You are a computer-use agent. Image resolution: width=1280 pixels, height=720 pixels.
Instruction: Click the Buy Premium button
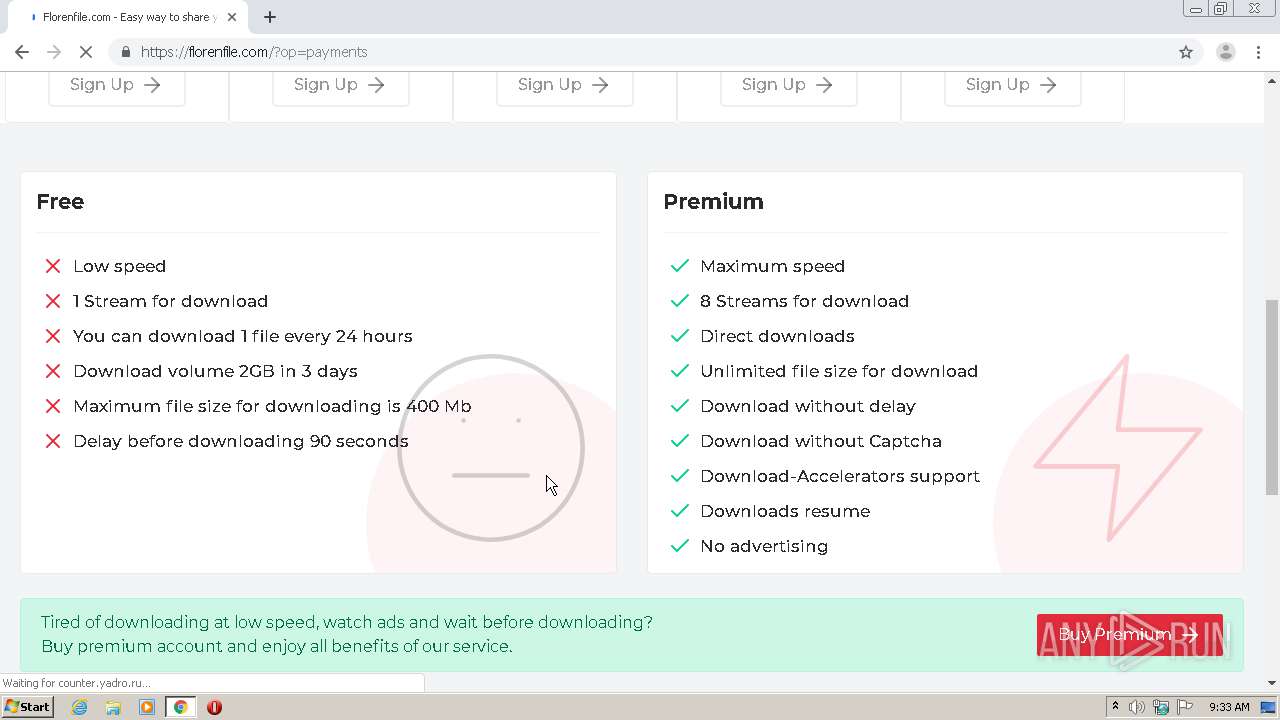(1129, 635)
